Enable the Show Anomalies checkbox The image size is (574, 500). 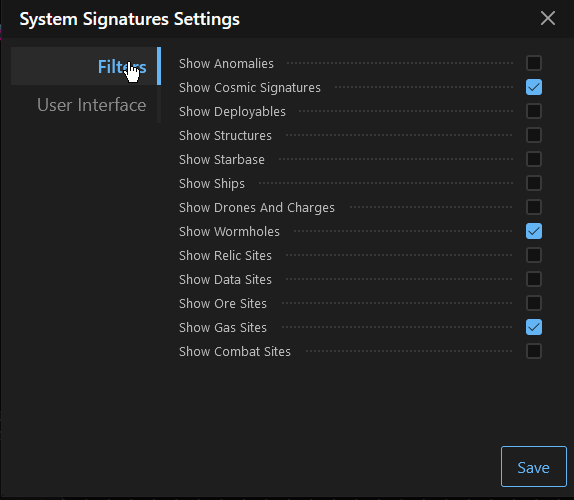534,63
